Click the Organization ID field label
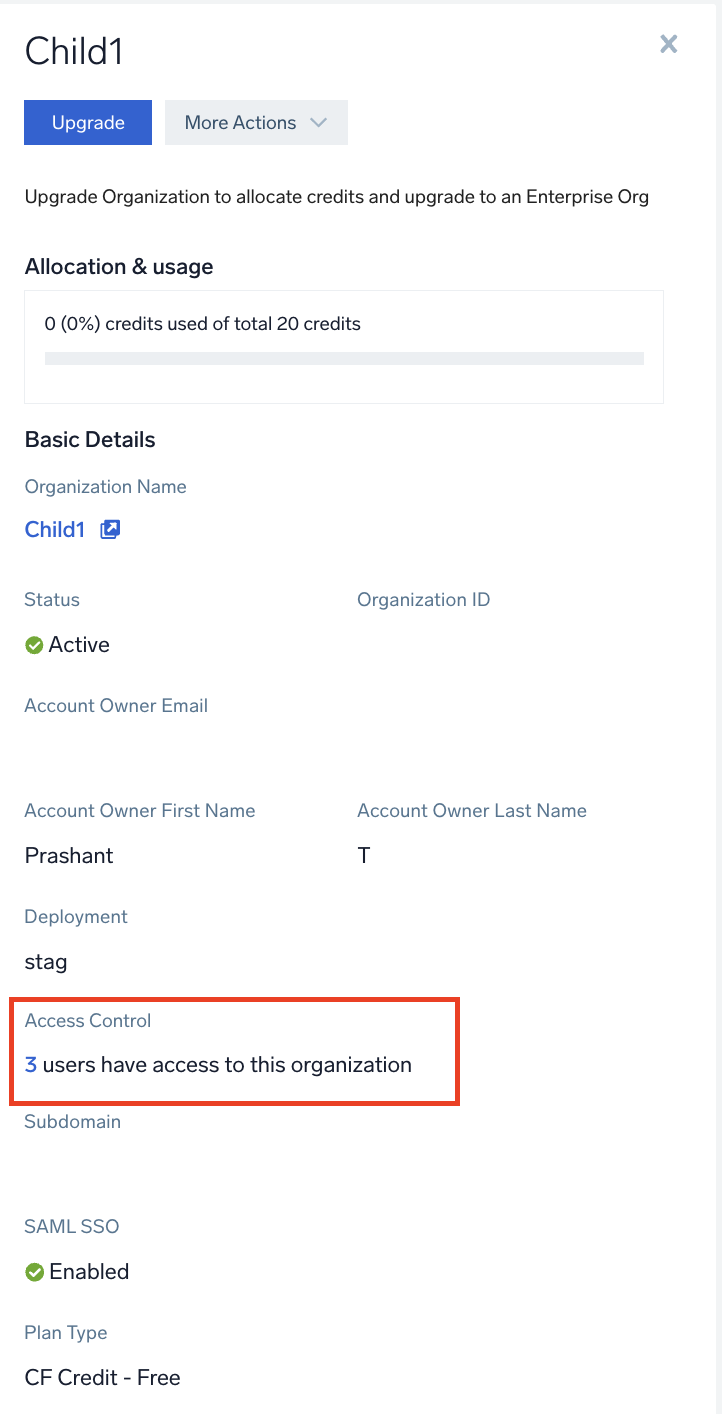This screenshot has height=1414, width=722. pyautogui.click(x=423, y=600)
